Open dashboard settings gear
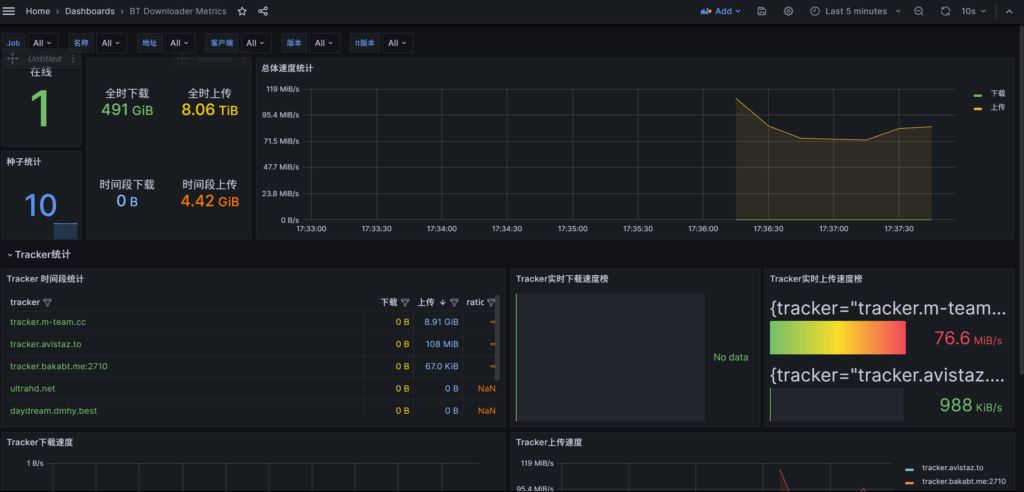The width and height of the screenshot is (1024, 492). [788, 11]
